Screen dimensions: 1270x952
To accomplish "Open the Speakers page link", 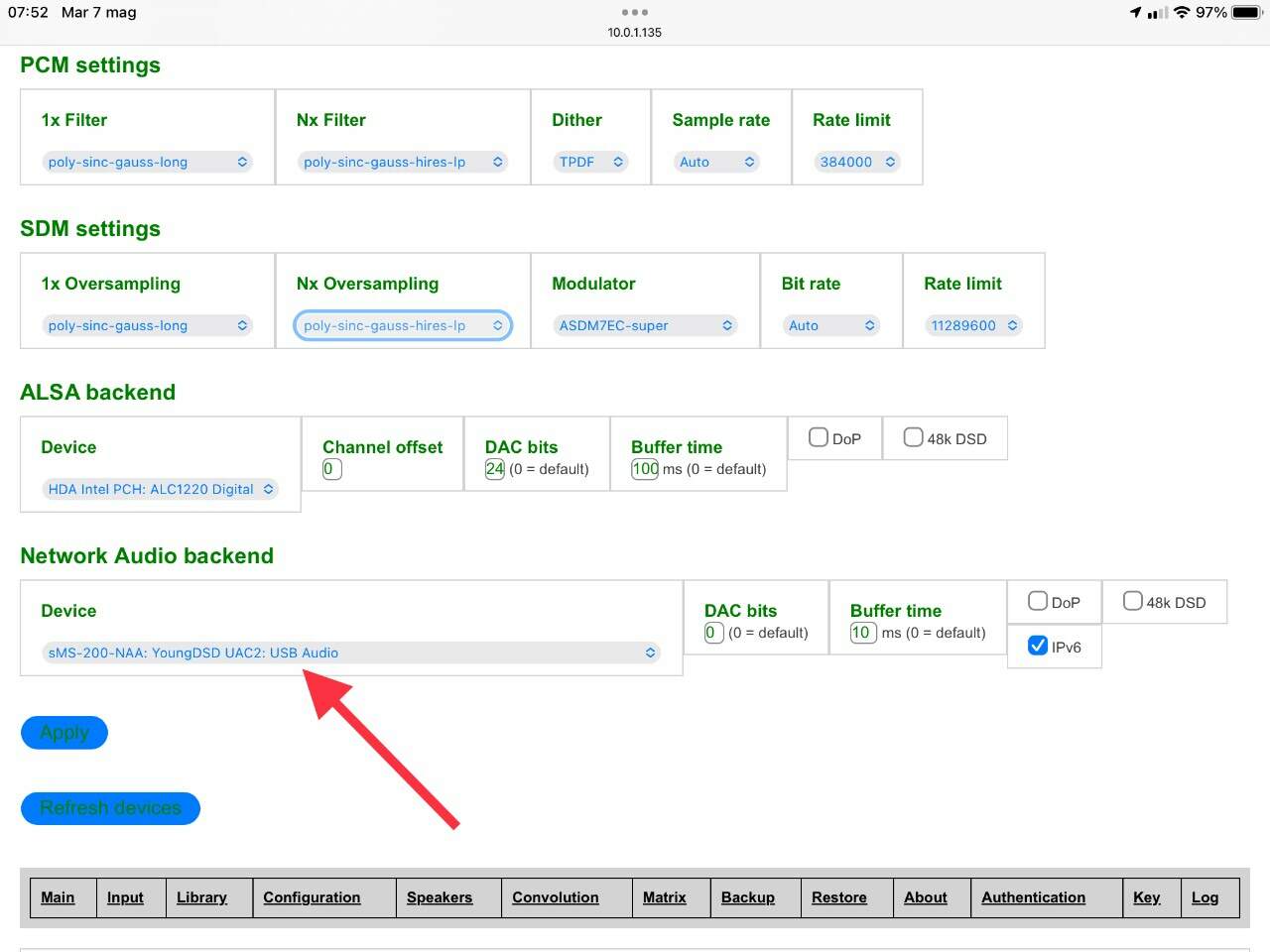I will click(x=440, y=897).
